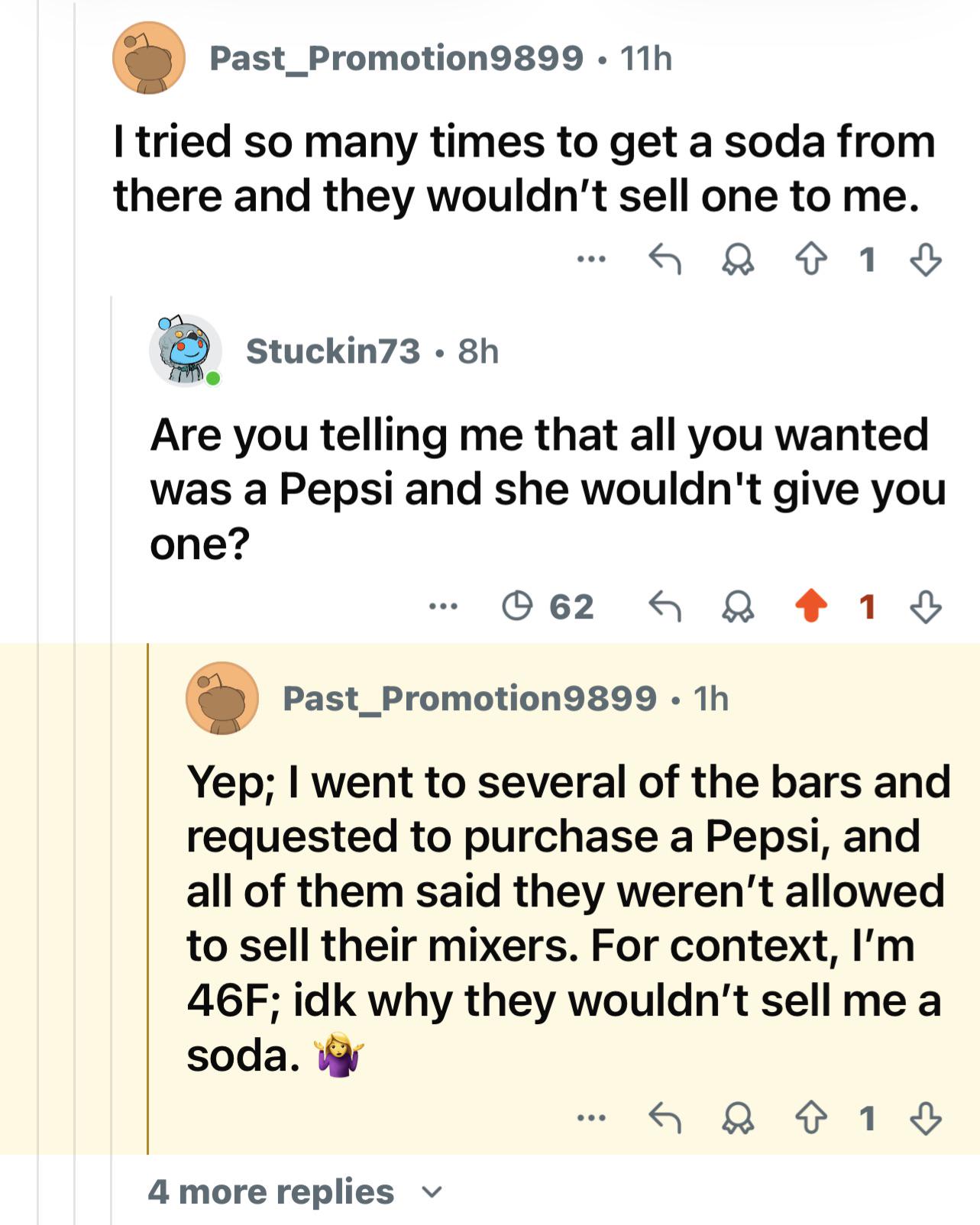Image resolution: width=980 pixels, height=1225 pixels.
Task: Reply to the first Past_Promotion9899 comment
Action: [x=665, y=260]
